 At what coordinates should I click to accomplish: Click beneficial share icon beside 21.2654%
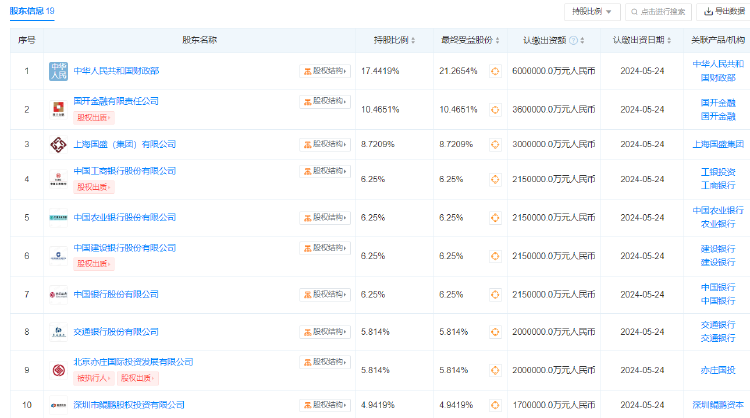click(495, 71)
